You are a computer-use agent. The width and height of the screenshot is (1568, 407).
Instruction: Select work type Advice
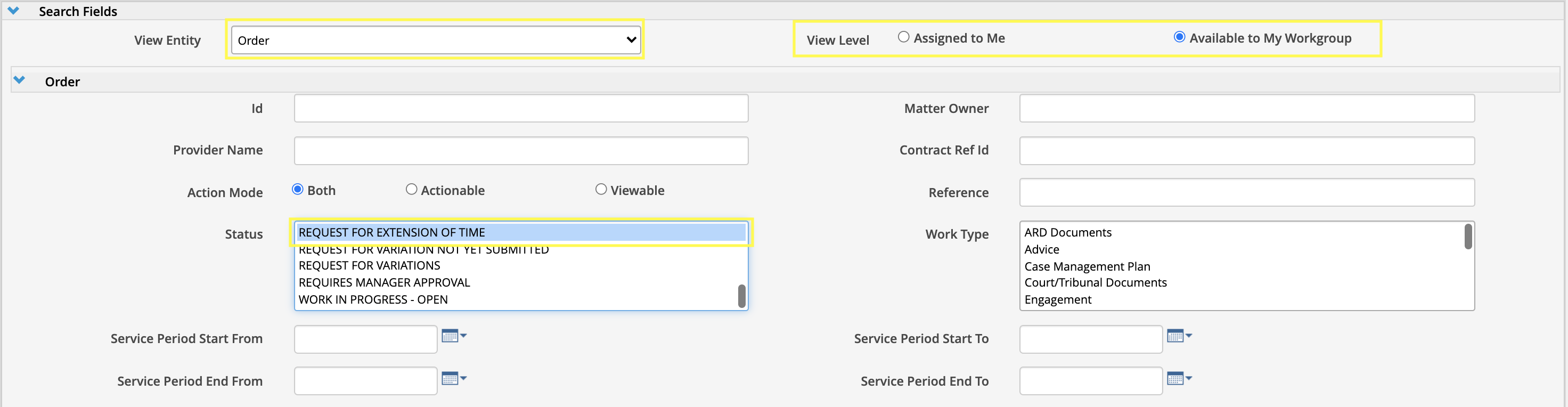pyautogui.click(x=1242, y=249)
